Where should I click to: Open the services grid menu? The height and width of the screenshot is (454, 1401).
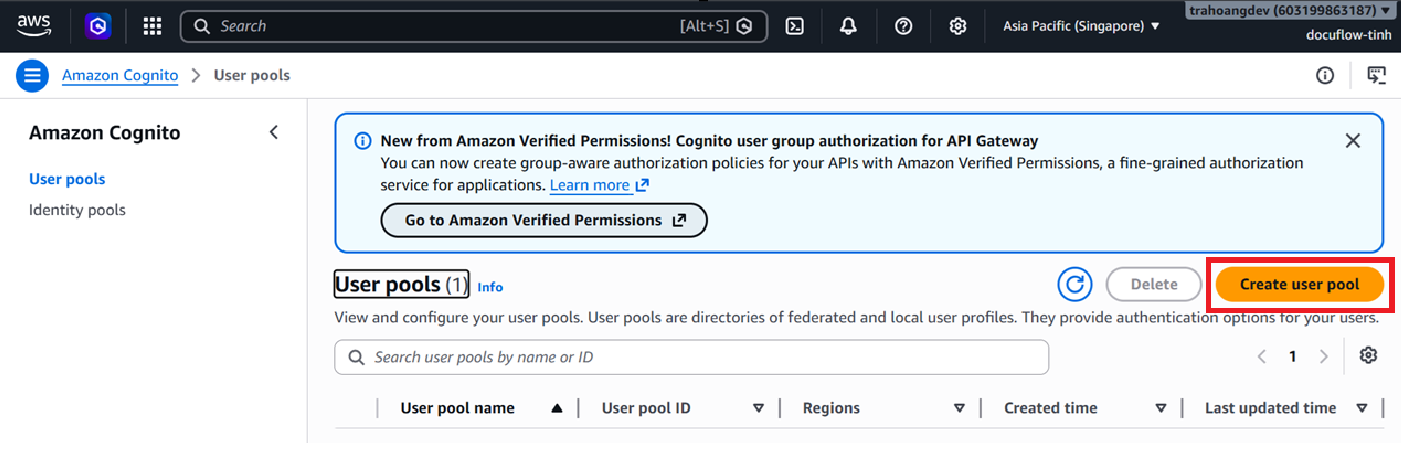[152, 27]
